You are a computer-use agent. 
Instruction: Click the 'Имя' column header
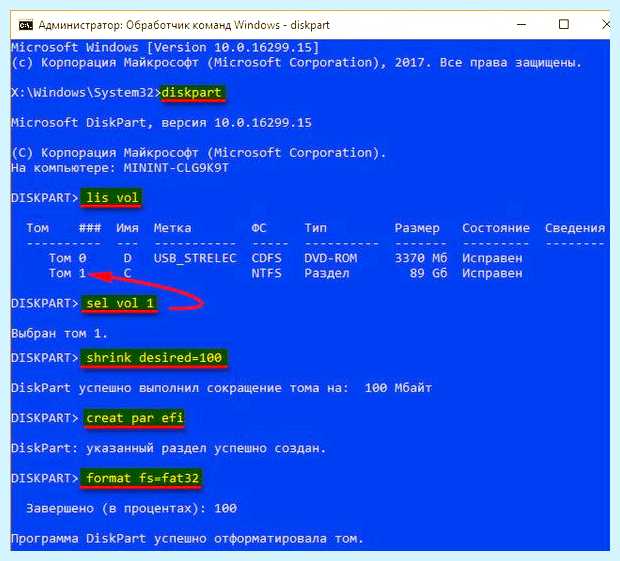point(127,228)
